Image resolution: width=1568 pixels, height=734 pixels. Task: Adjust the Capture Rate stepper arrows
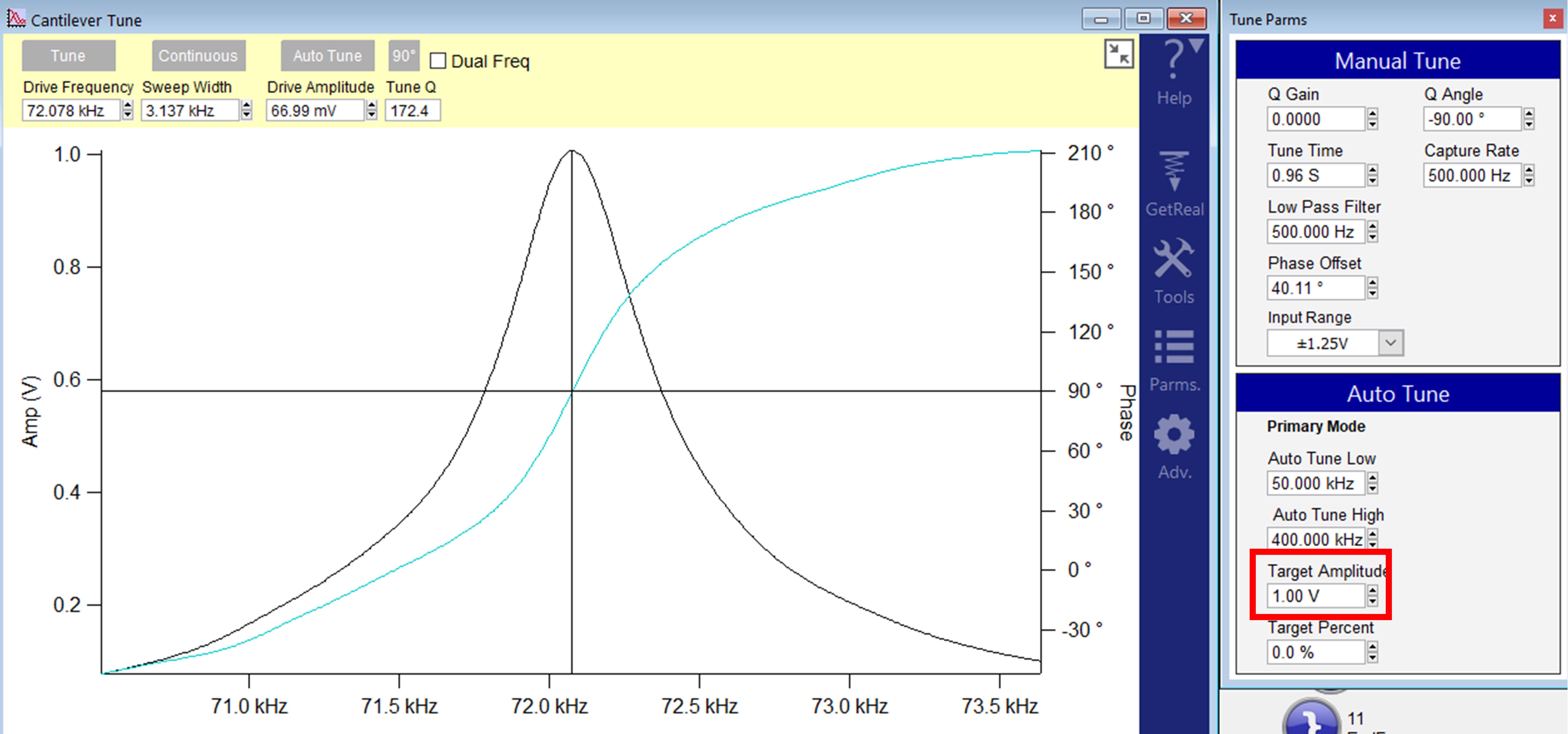(x=1529, y=175)
